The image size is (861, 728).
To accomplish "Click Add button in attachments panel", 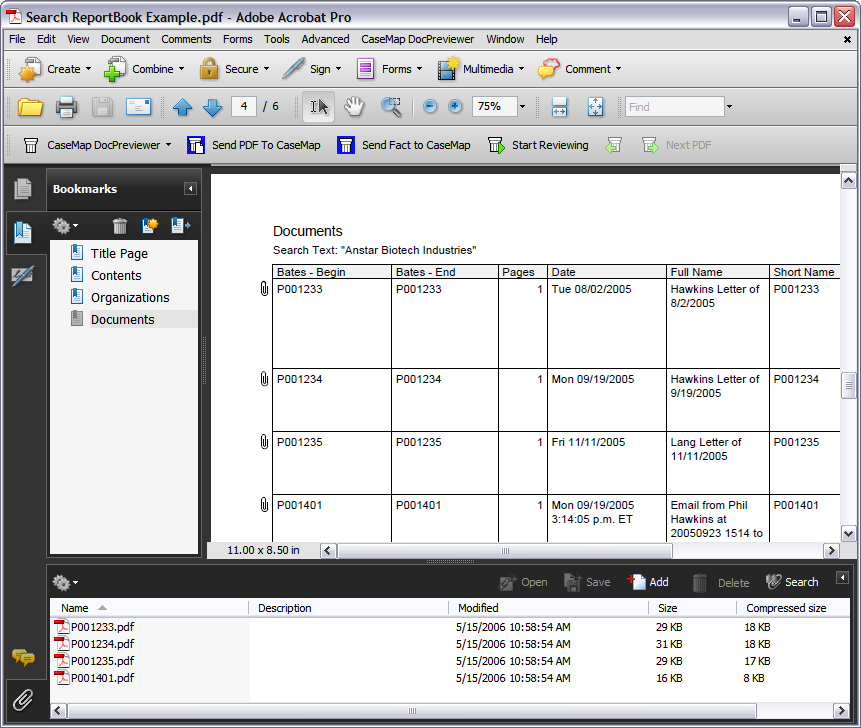I will tap(648, 582).
